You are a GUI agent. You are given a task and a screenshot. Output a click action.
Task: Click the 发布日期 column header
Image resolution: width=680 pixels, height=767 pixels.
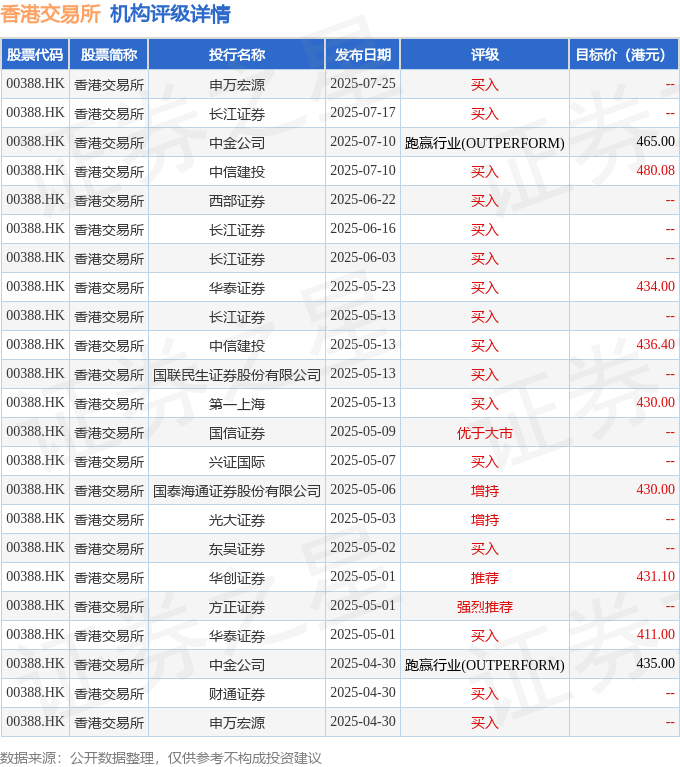363,54
